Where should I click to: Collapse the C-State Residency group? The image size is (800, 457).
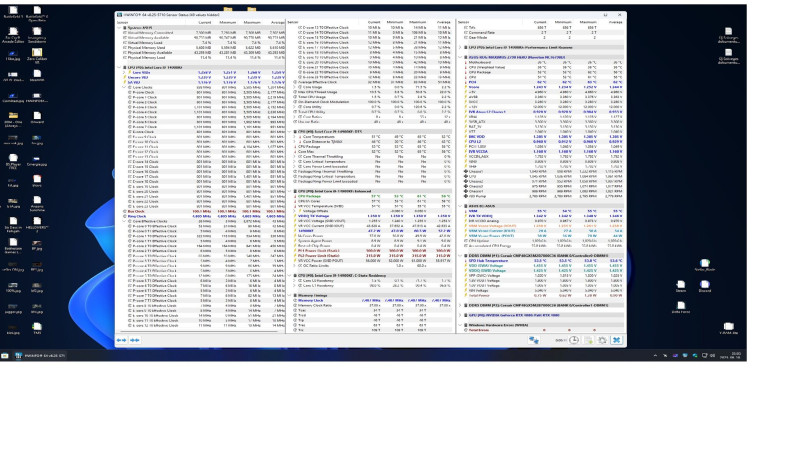point(290,275)
